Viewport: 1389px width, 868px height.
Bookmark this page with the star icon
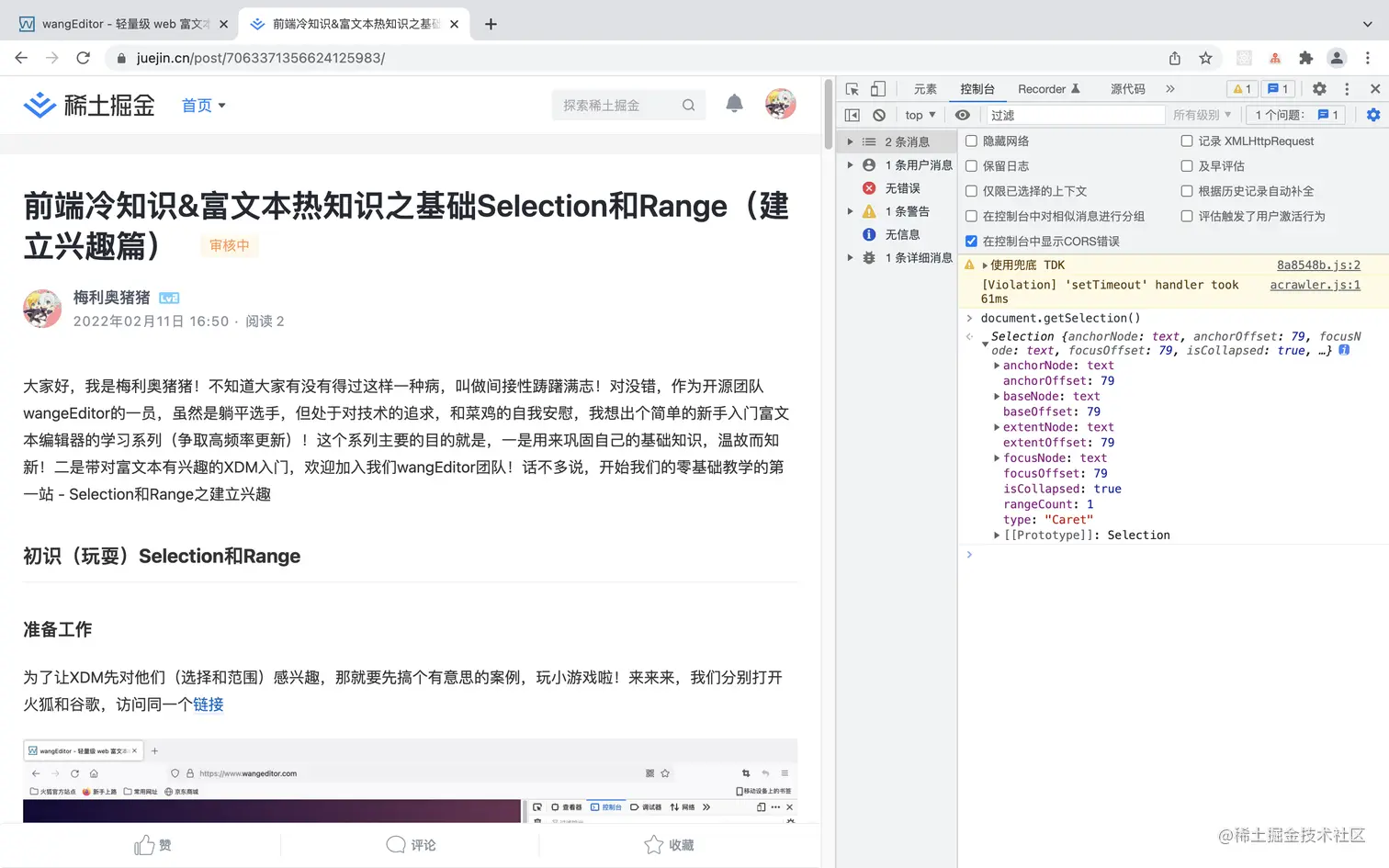(x=1205, y=58)
